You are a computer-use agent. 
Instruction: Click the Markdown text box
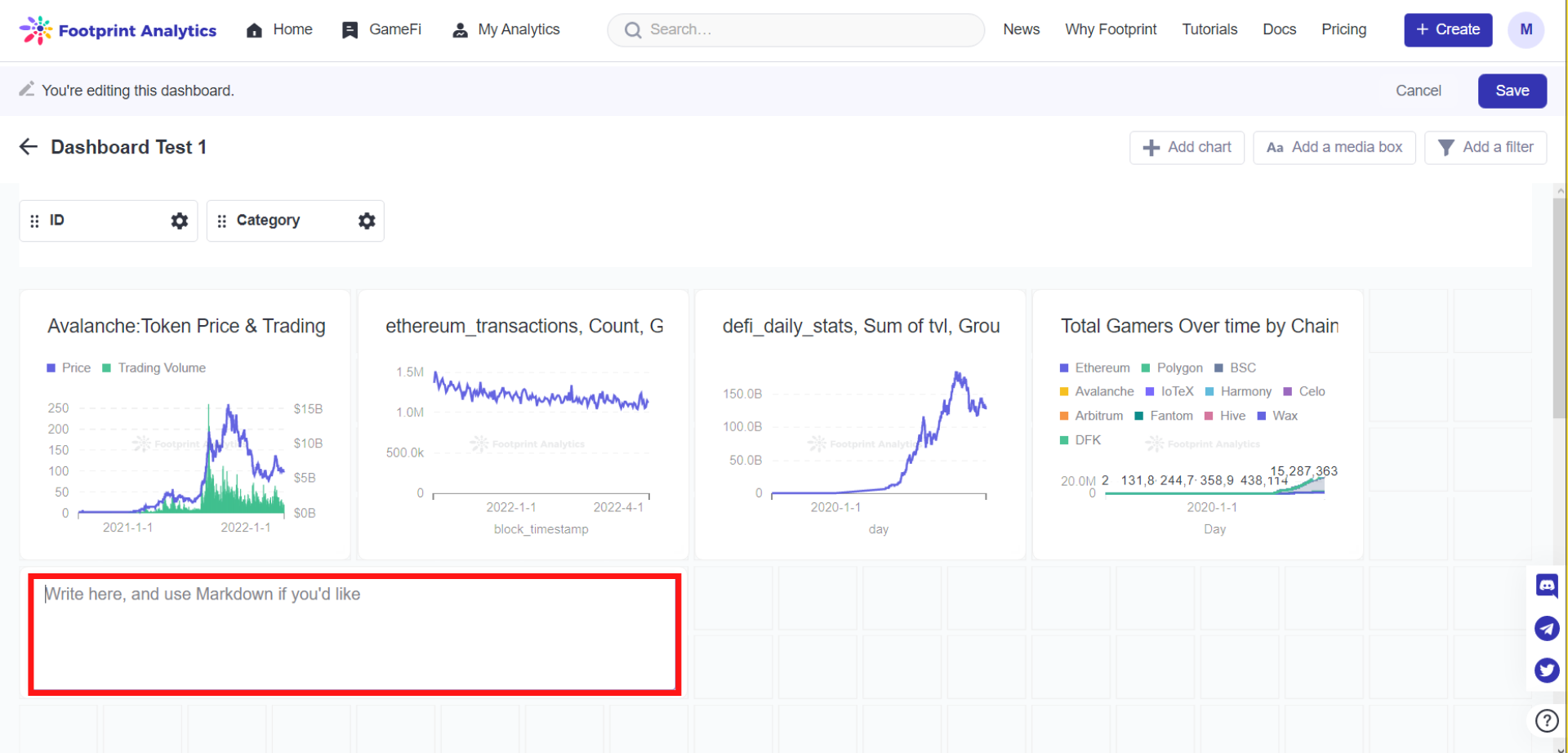click(x=354, y=635)
